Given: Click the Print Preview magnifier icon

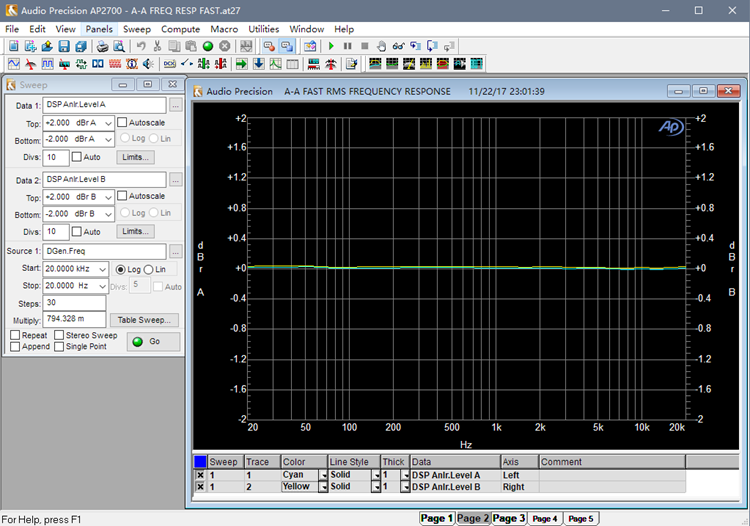Looking at the screenshot, I should click(119, 46).
